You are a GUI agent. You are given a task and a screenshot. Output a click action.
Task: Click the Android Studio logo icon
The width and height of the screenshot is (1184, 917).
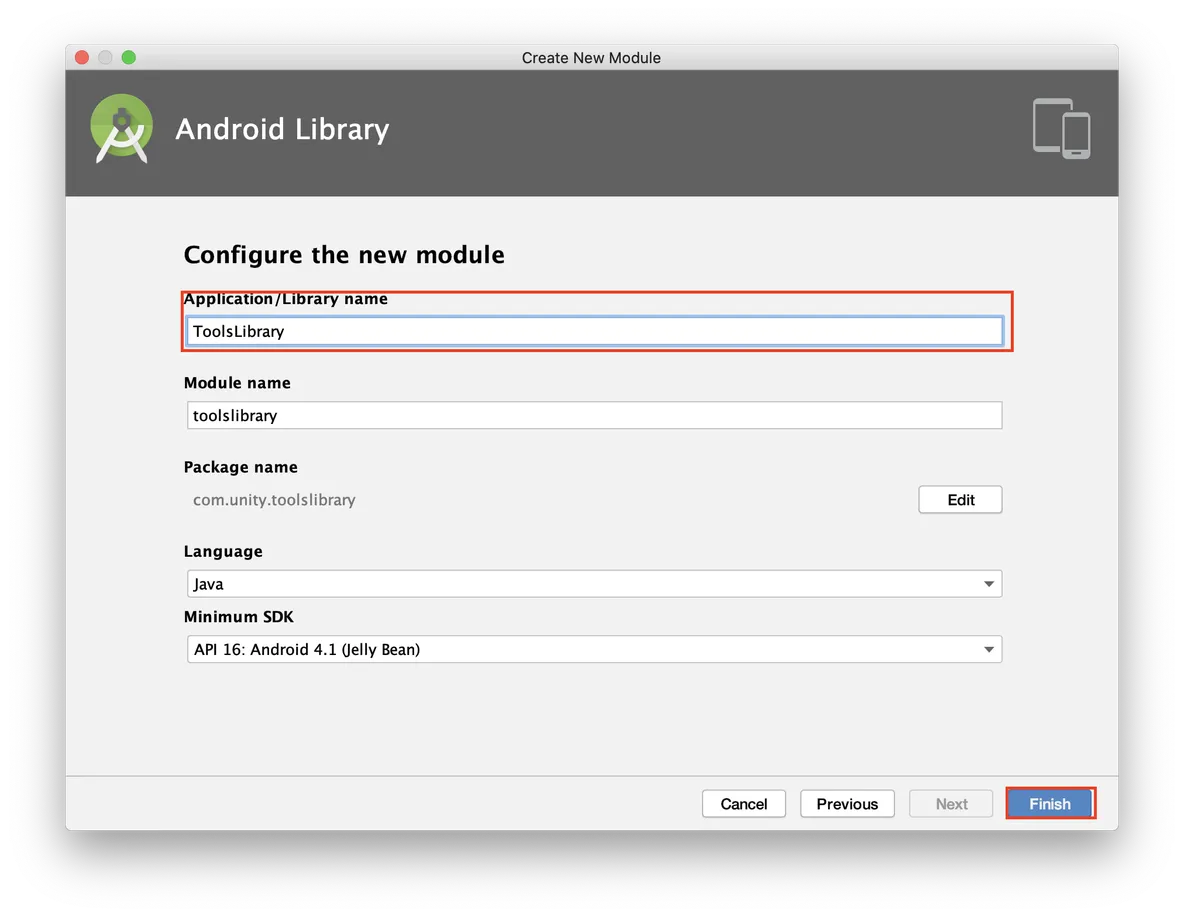click(121, 128)
